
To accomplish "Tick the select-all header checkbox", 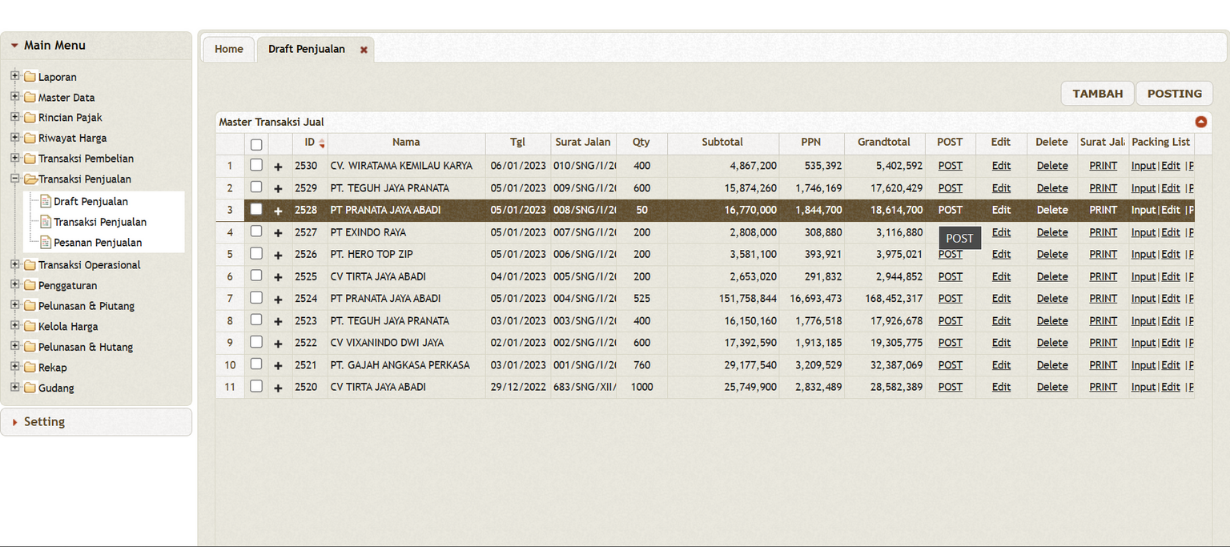I will [256, 144].
